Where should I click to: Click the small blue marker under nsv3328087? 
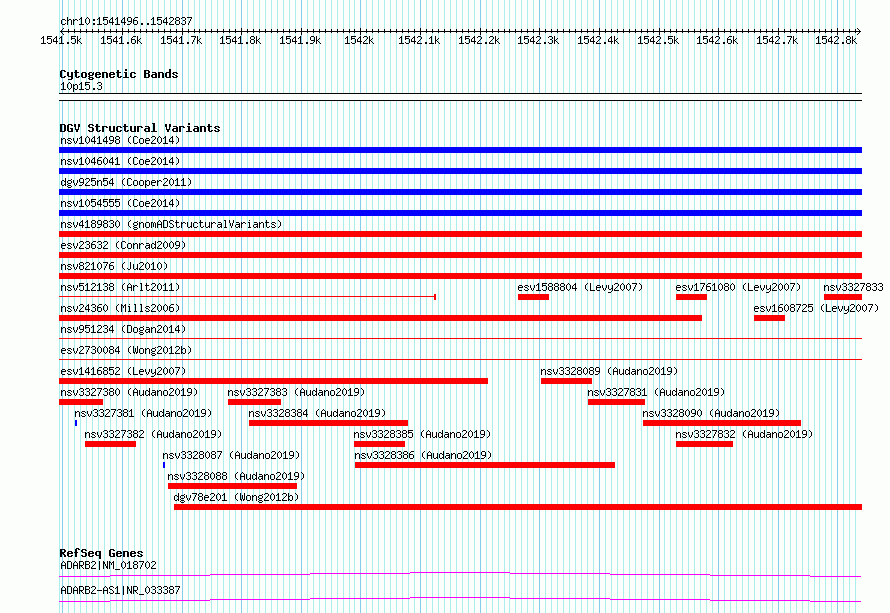(x=164, y=465)
